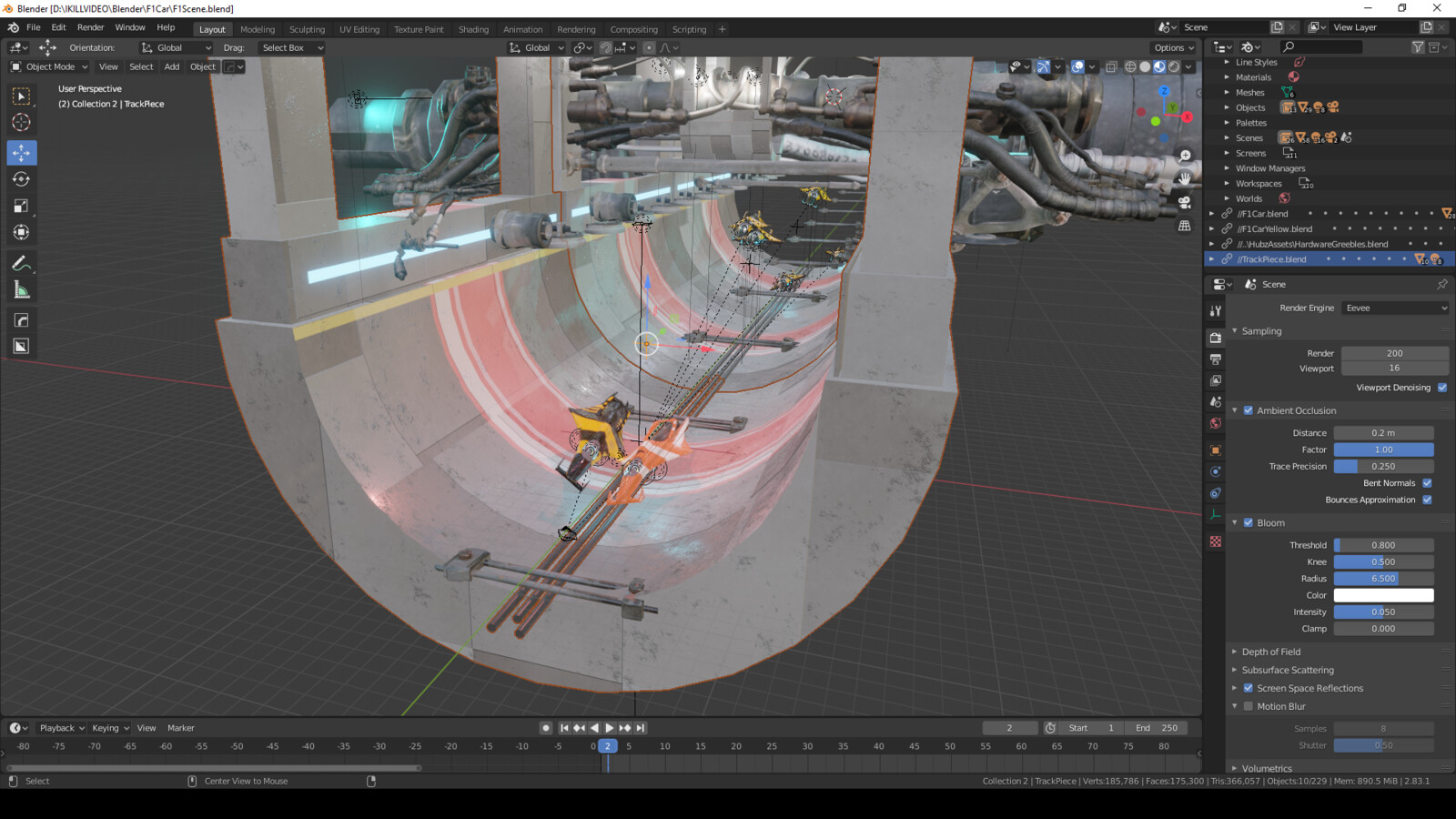Open the Render menu
Screen dimensions: 1456x819
pos(90,27)
